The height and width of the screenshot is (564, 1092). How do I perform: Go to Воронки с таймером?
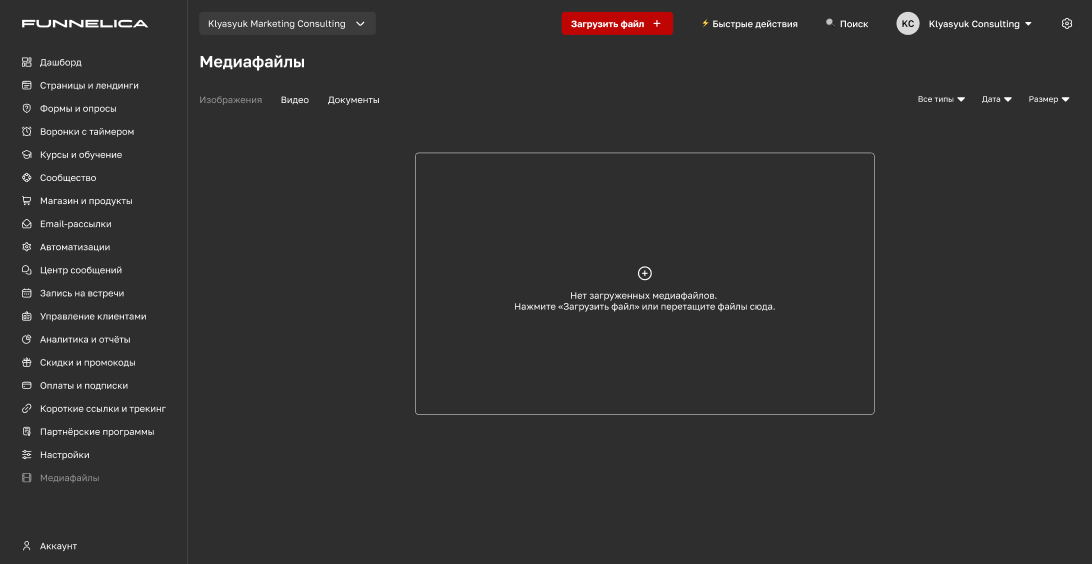87,132
